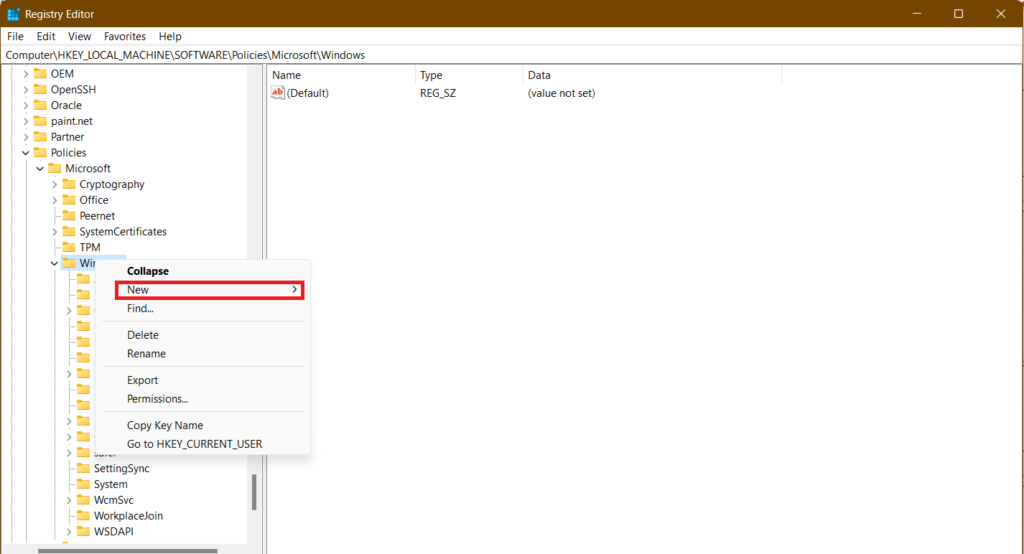Click the (Default) string value icon
Screen dimensions: 1024x554
278,93
